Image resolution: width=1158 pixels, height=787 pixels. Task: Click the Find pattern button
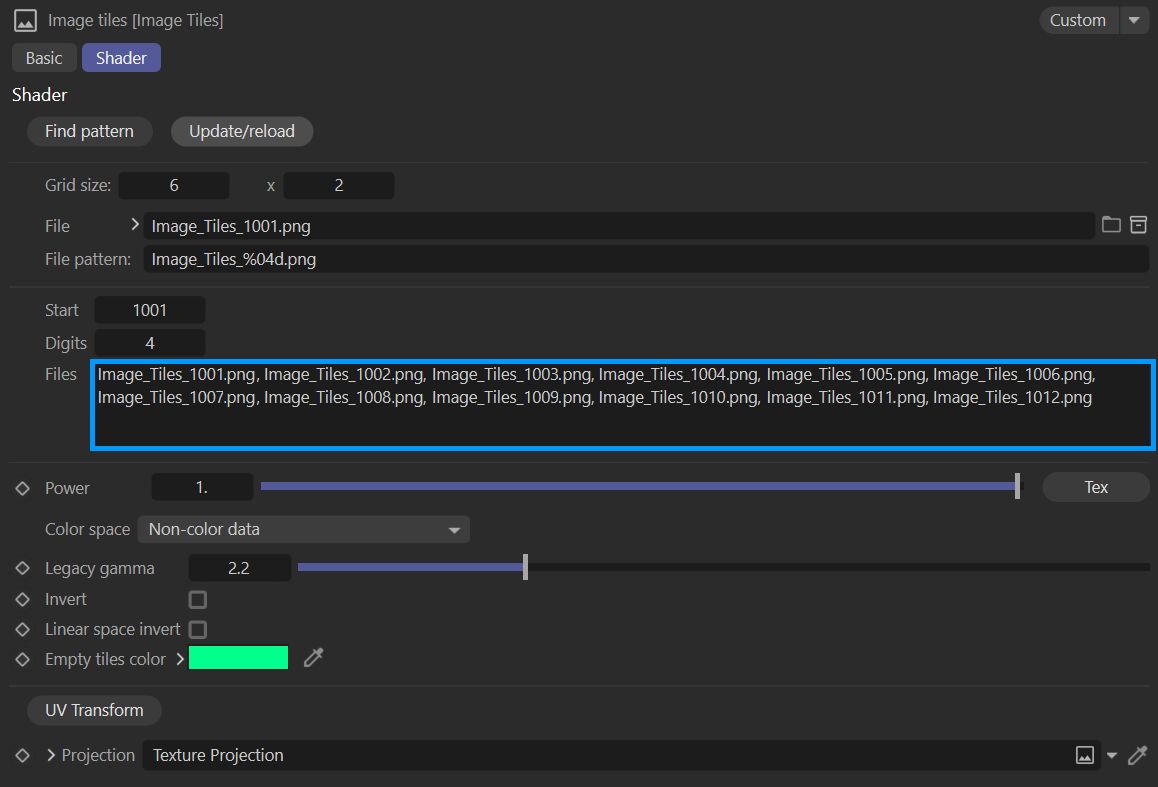click(89, 131)
